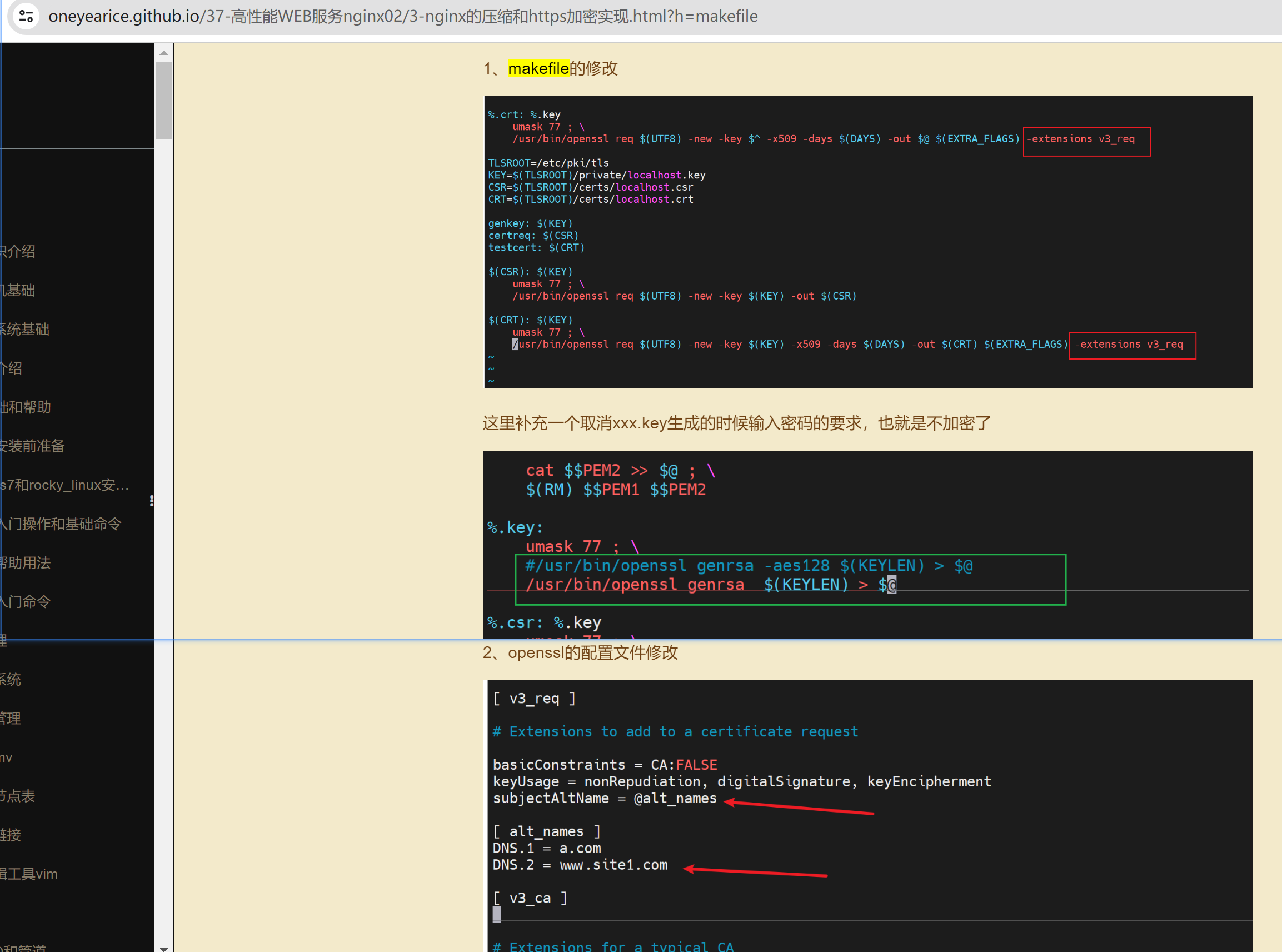
Task: Select 帮助用法 in the sidebar
Action: [26, 562]
